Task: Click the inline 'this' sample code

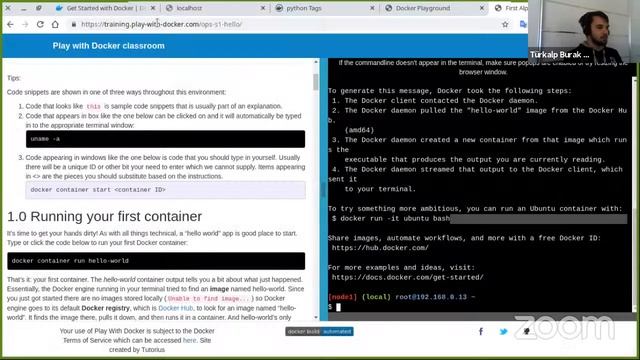Action: (x=93, y=107)
